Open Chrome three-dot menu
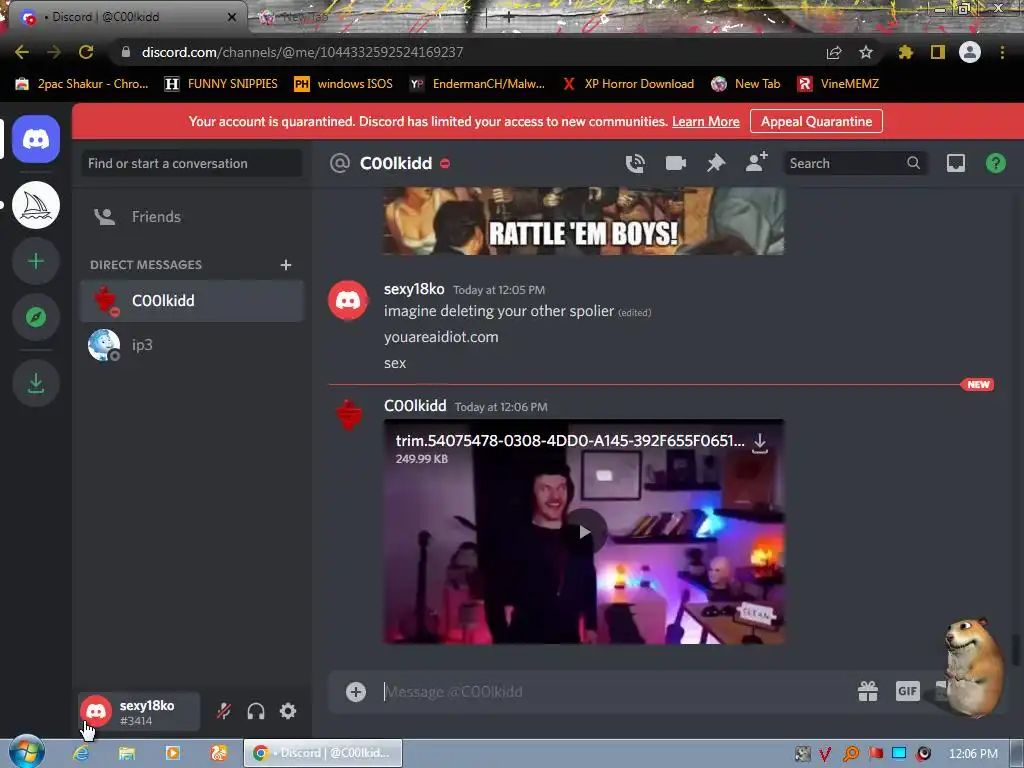The image size is (1024, 768). (1002, 52)
